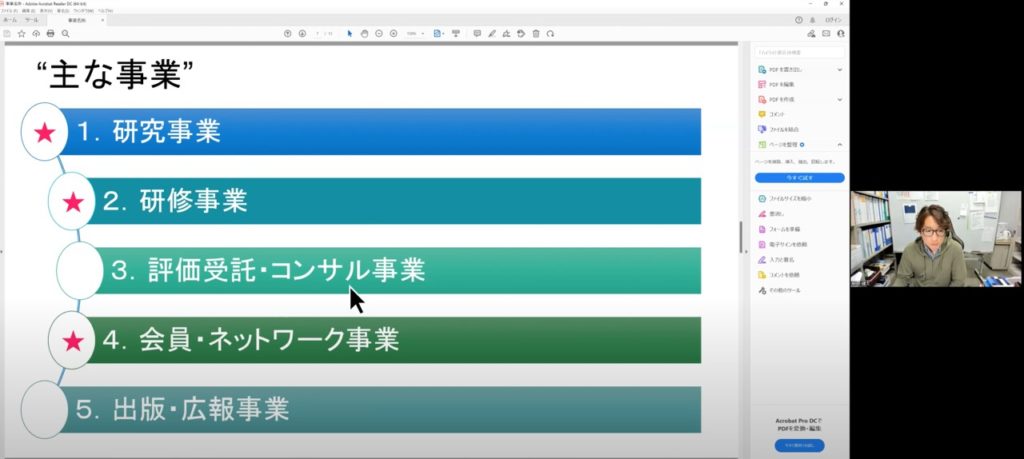Go to previous page with up arrow

pos(288,33)
